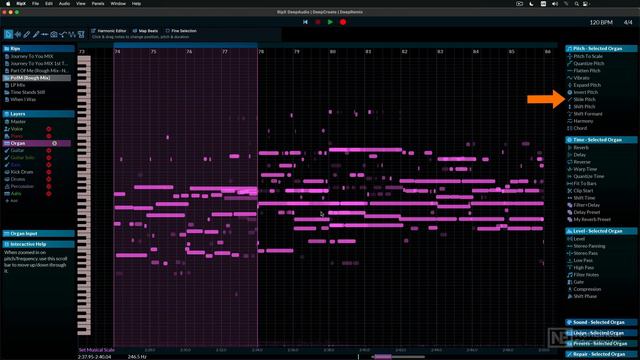Select the Master layer

pos(18,122)
